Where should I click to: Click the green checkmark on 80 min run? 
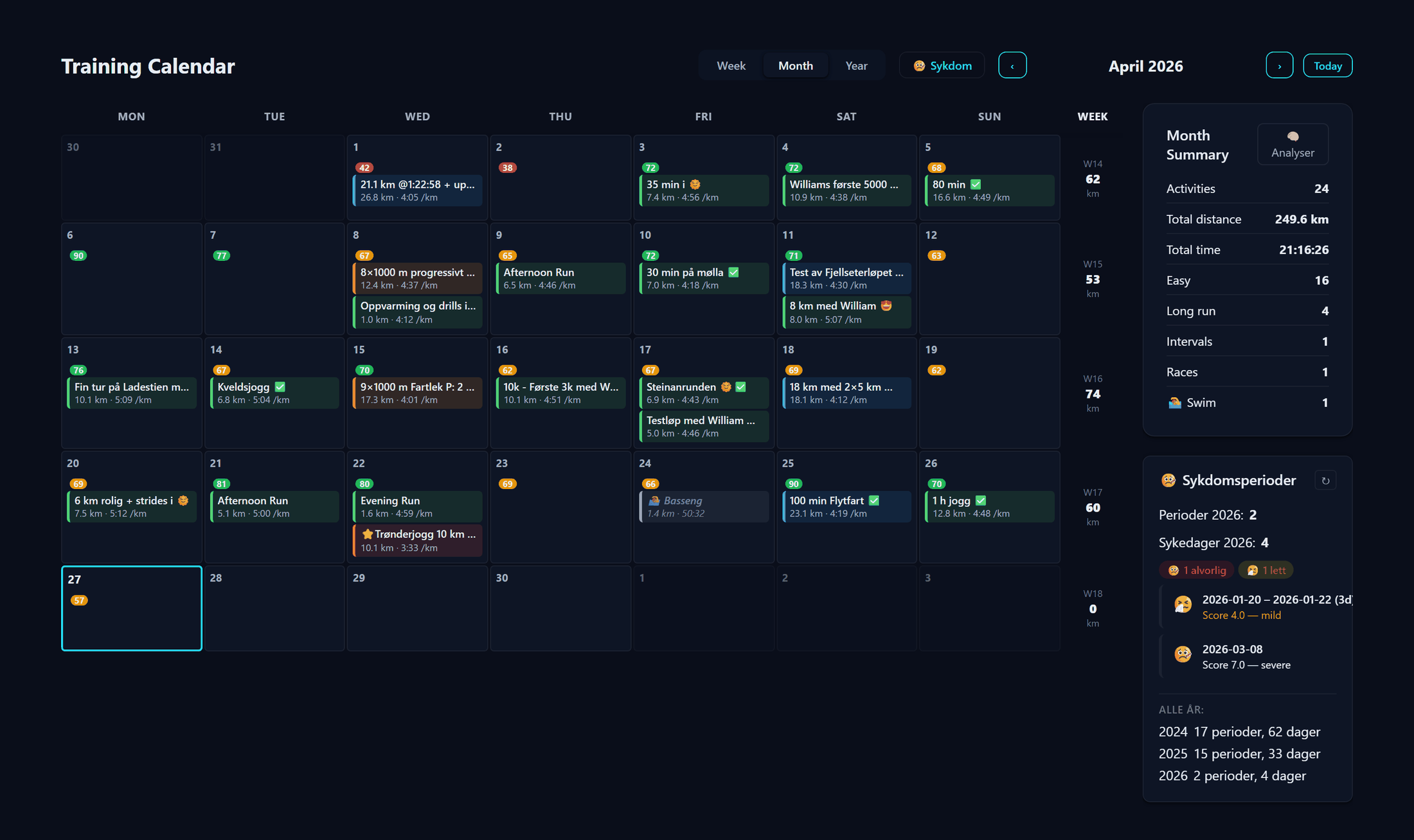point(976,184)
